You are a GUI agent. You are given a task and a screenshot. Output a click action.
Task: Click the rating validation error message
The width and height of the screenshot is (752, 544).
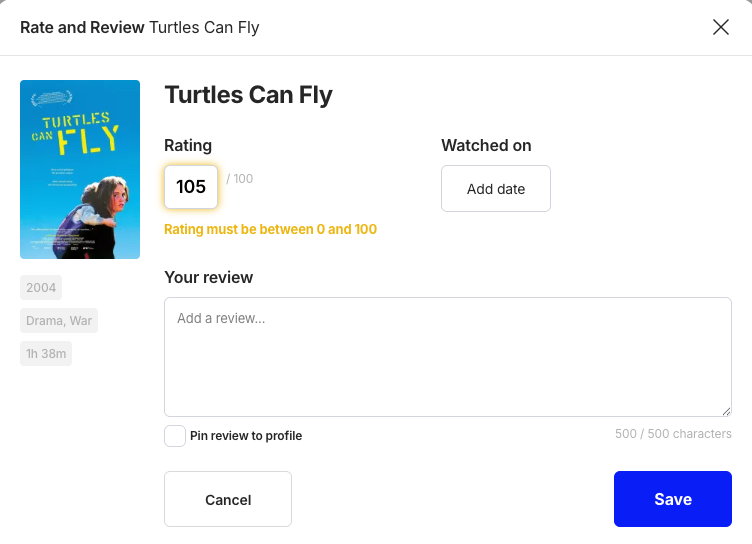pyautogui.click(x=270, y=229)
